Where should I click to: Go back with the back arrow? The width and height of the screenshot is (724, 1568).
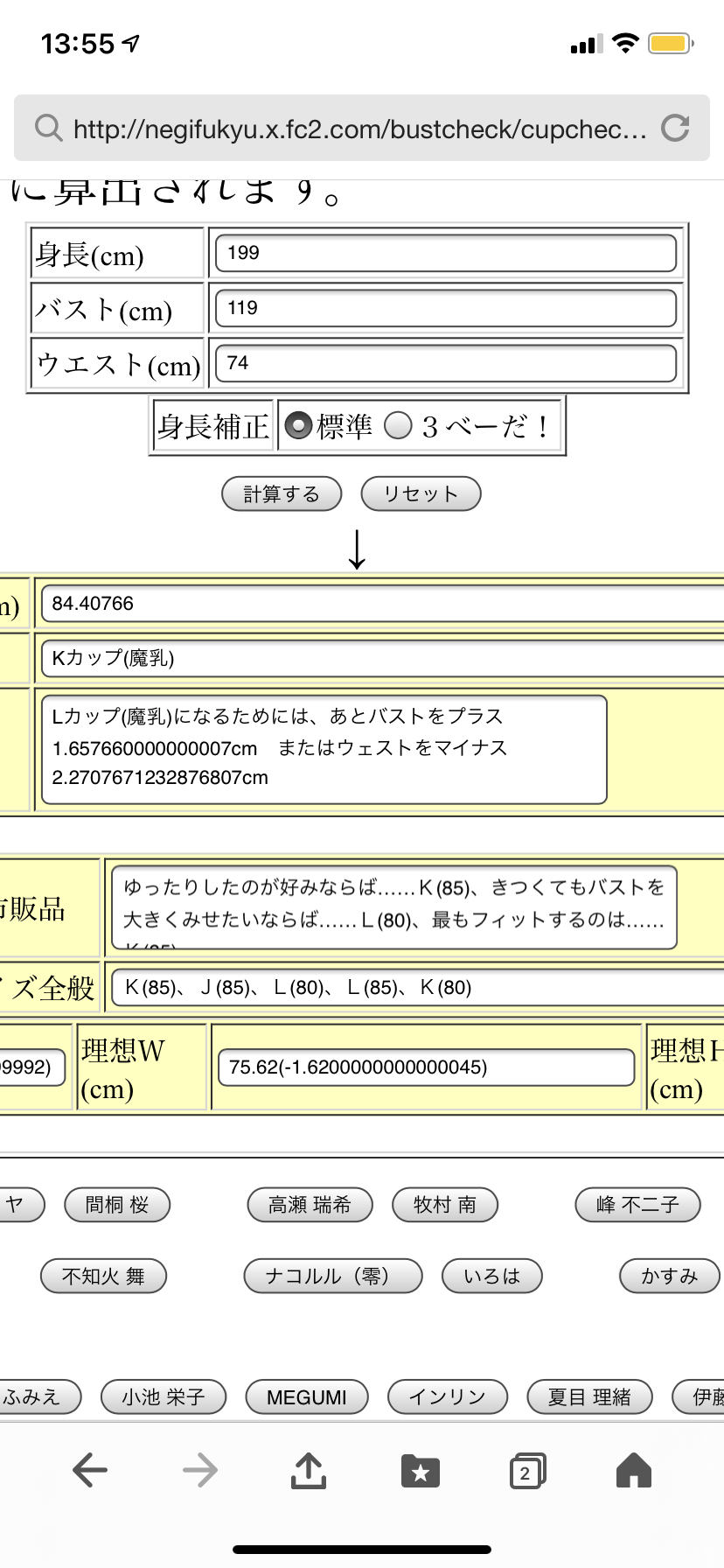(x=90, y=1470)
